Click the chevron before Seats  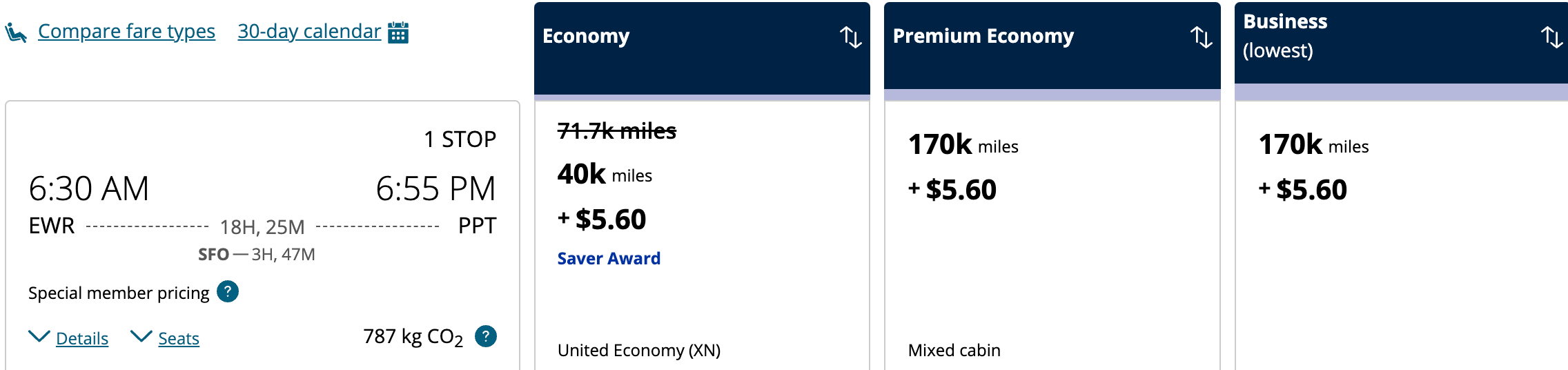point(141,336)
